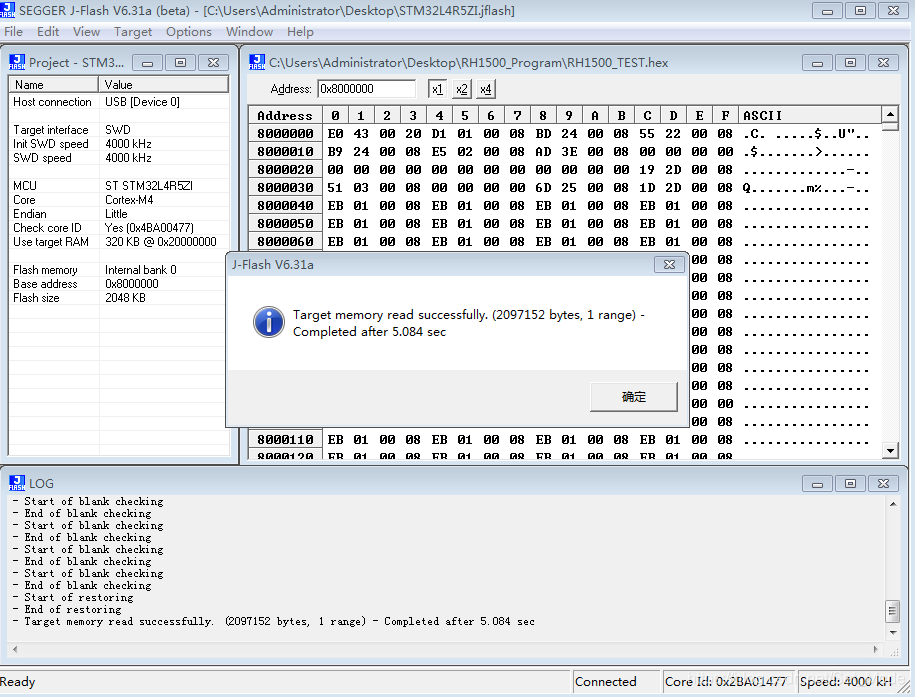Click hex view scroll down arrow
Screen dimensions: 915x697
(x=890, y=450)
